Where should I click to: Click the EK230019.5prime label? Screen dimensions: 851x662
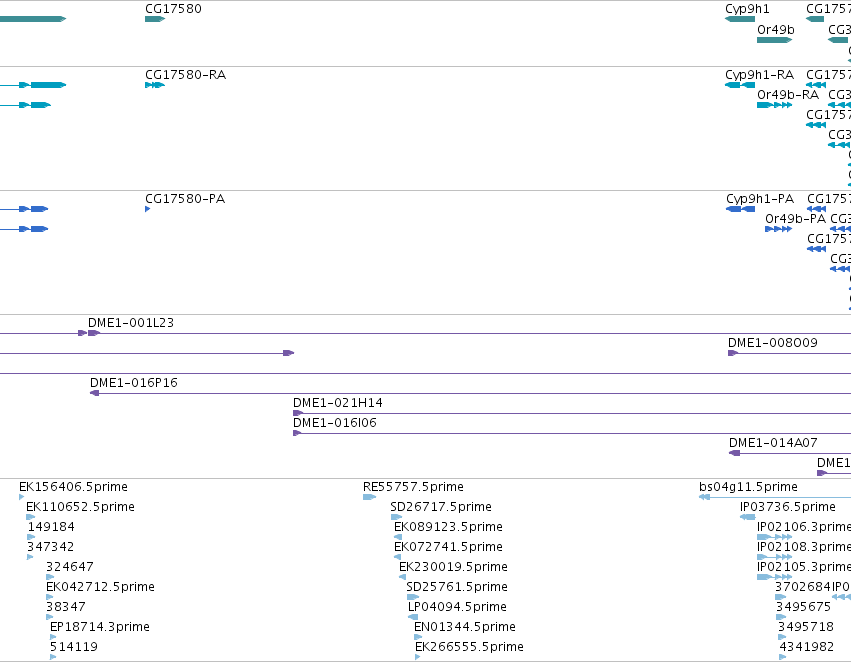pos(453,567)
